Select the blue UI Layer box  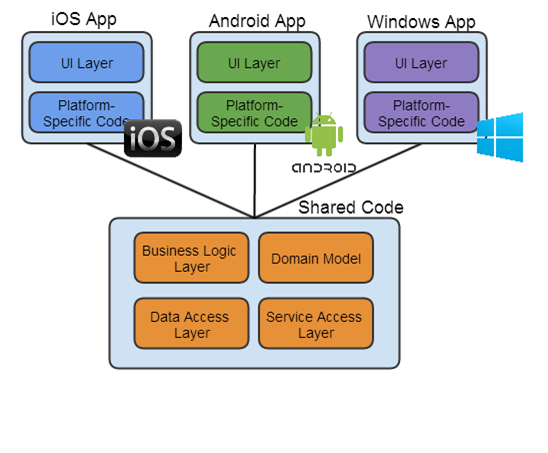86,63
